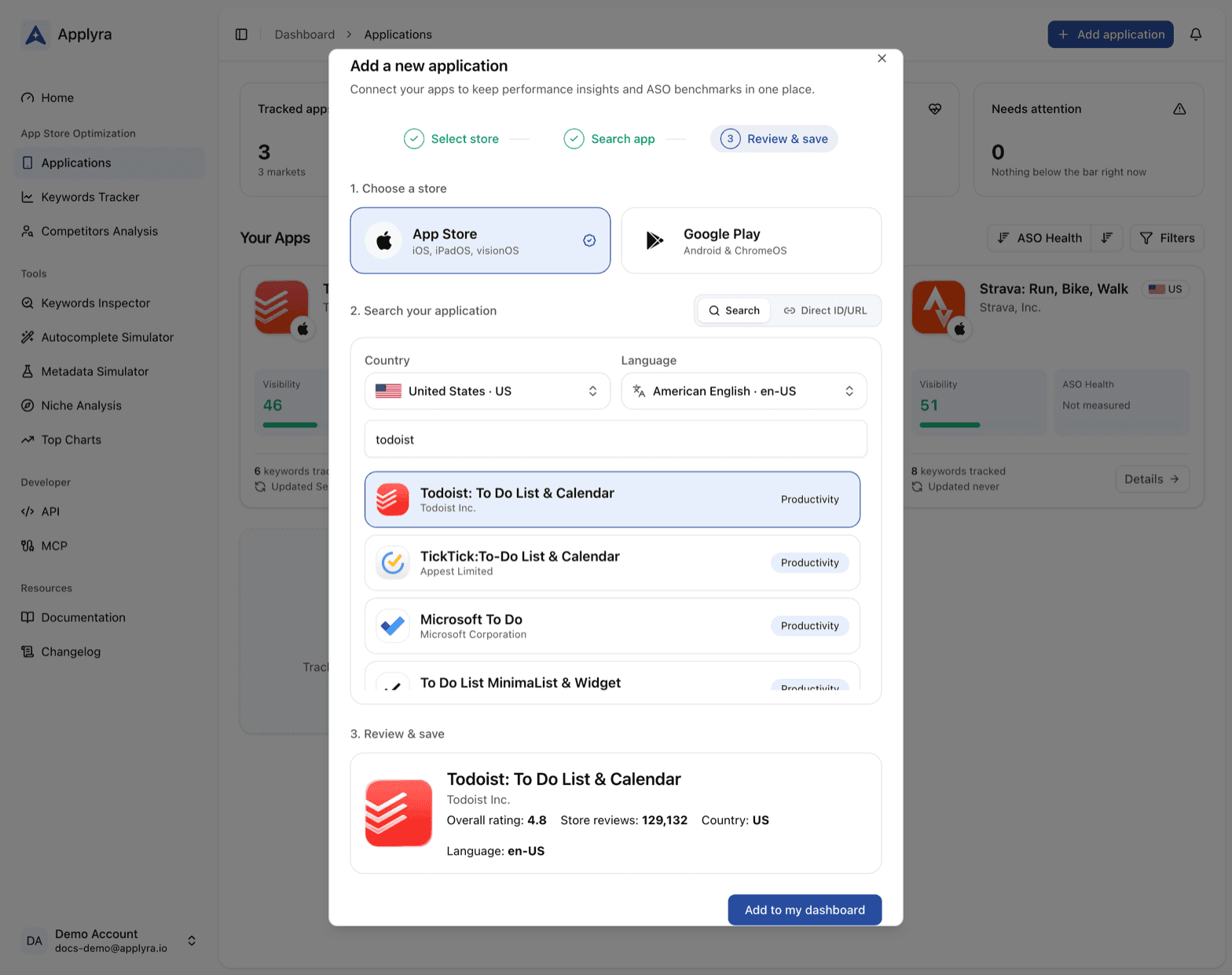1232x975 pixels.
Task: Click the Productivity tag on TickTick row
Action: (810, 563)
